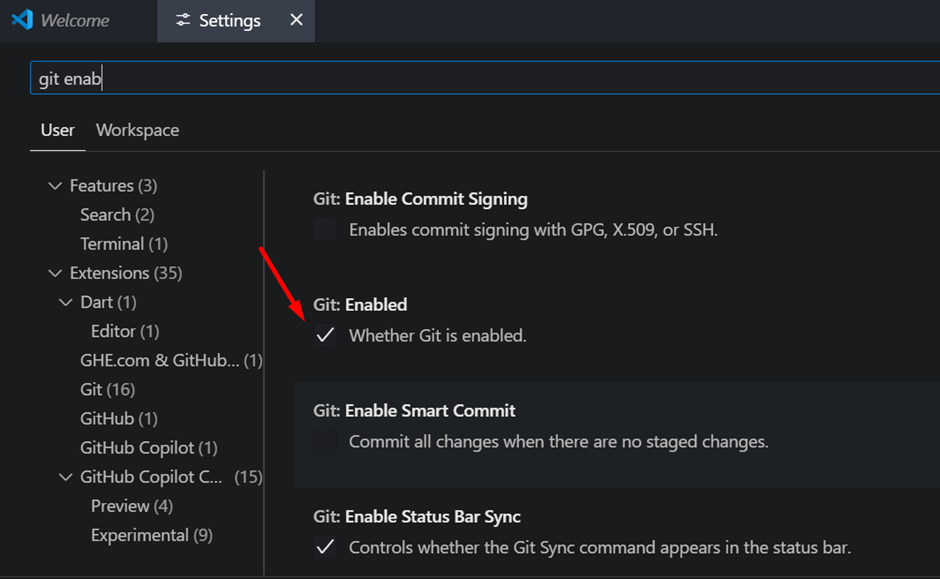Collapse the Features tree section
The width and height of the screenshot is (940, 579).
(x=55, y=186)
